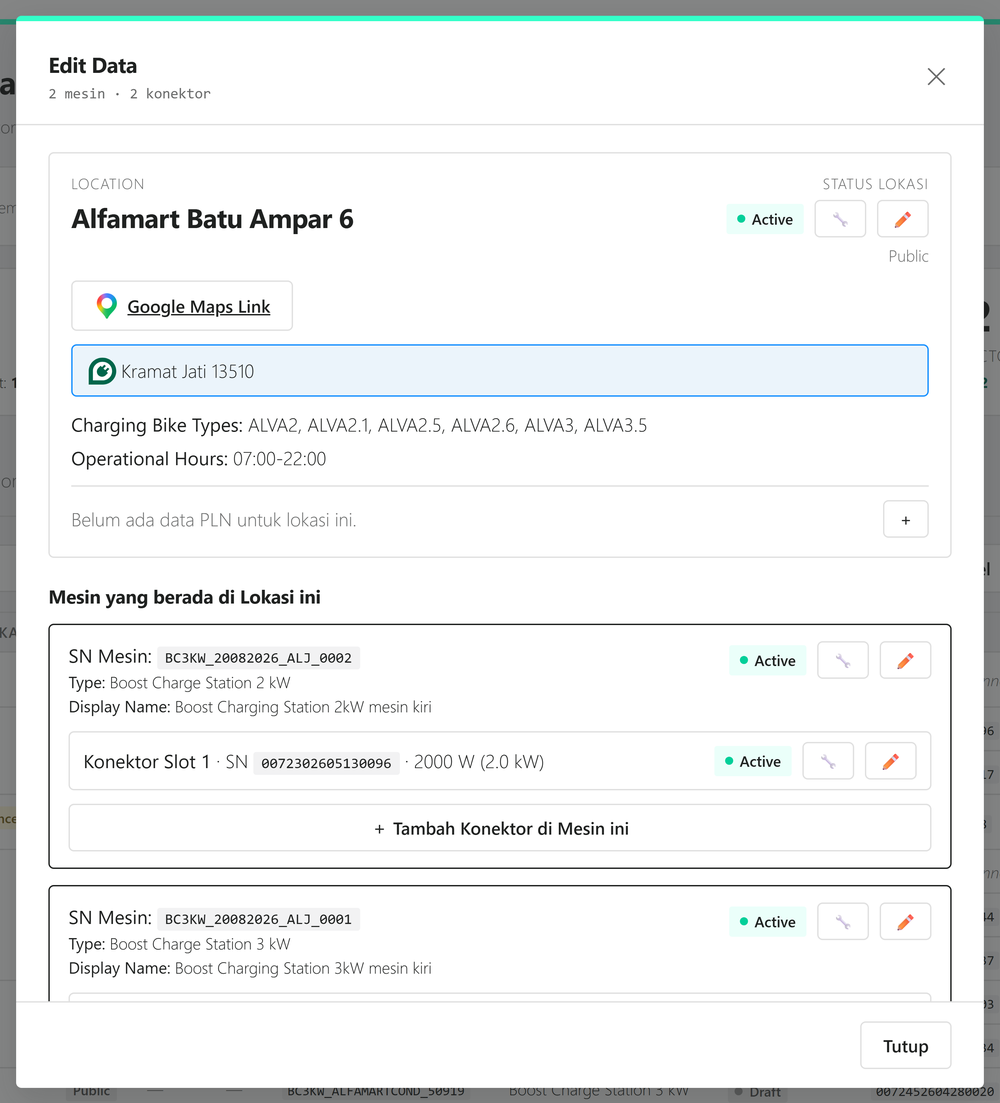
Task: Click Active status of machine ALJ_0002
Action: click(x=767, y=661)
